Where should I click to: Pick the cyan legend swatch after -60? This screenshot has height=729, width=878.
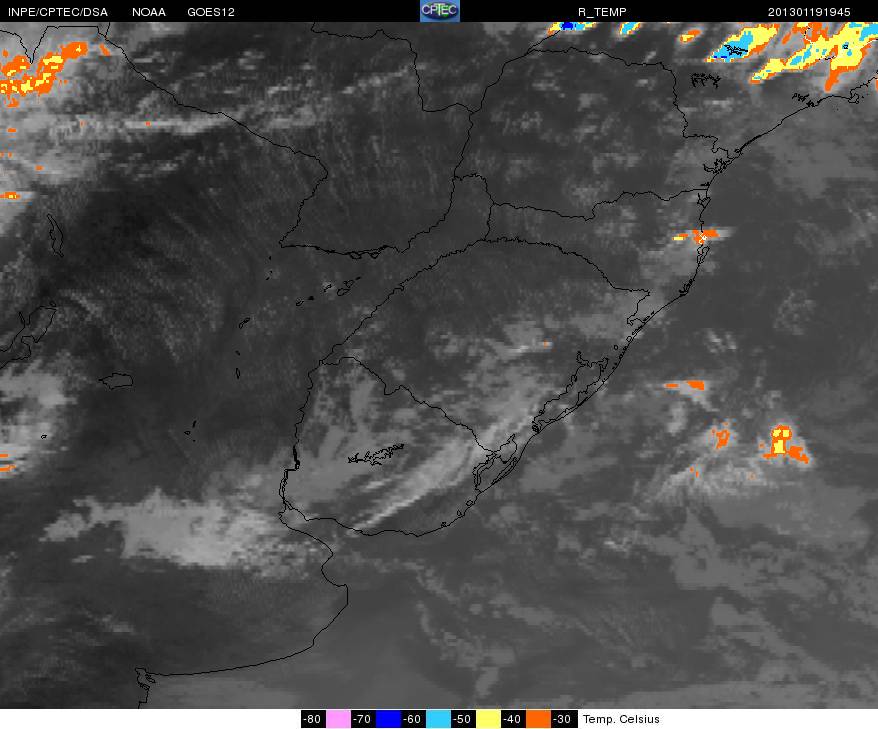coord(438,719)
